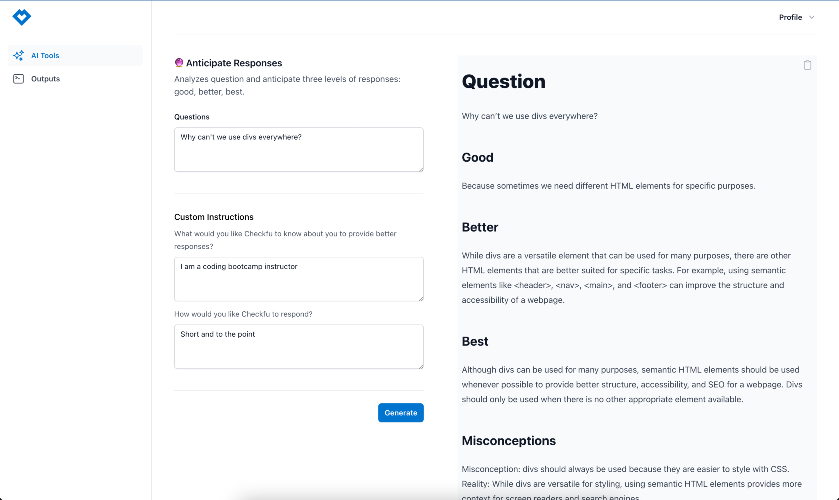Click the Outputs terminal icon
This screenshot has width=839, height=500.
point(19,79)
